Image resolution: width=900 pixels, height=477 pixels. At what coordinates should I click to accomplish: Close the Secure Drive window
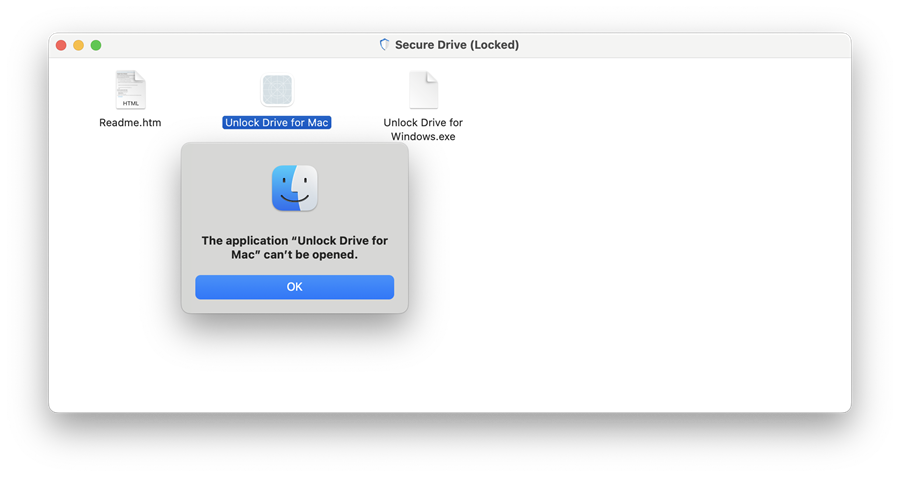pyautogui.click(x=61, y=45)
